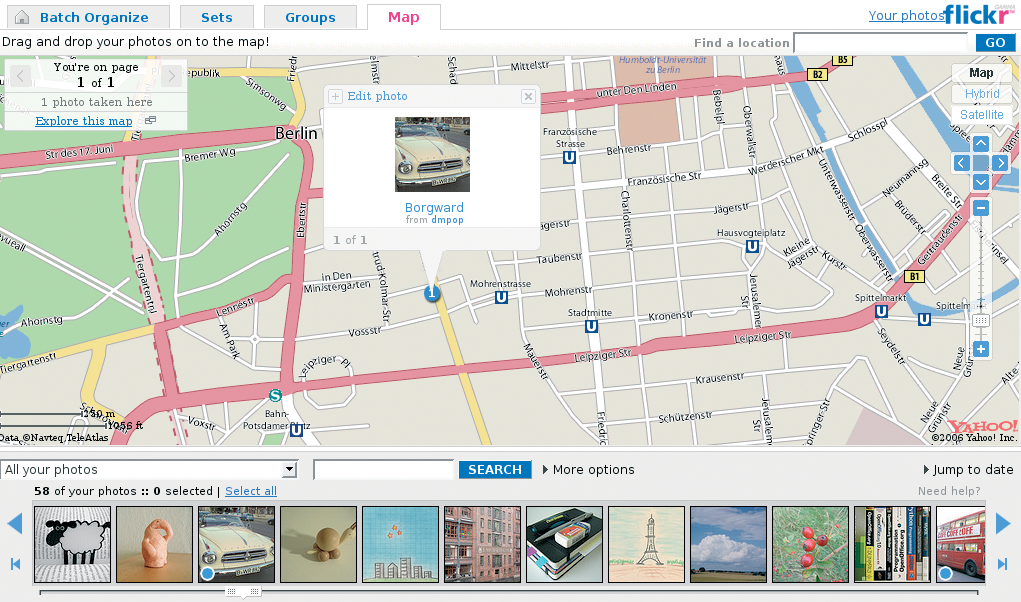1021x602 pixels.
Task: Jump to last photos in the strip
Action: tap(1003, 564)
